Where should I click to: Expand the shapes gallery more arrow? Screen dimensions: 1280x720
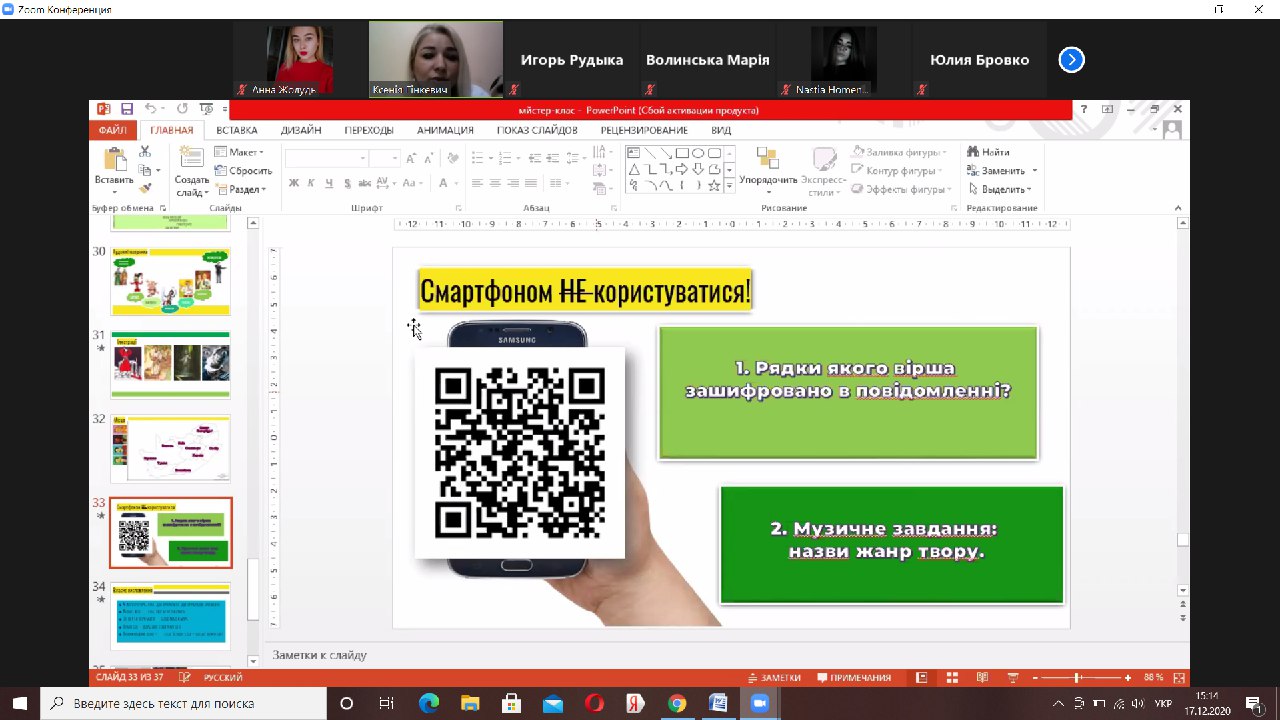click(729, 186)
